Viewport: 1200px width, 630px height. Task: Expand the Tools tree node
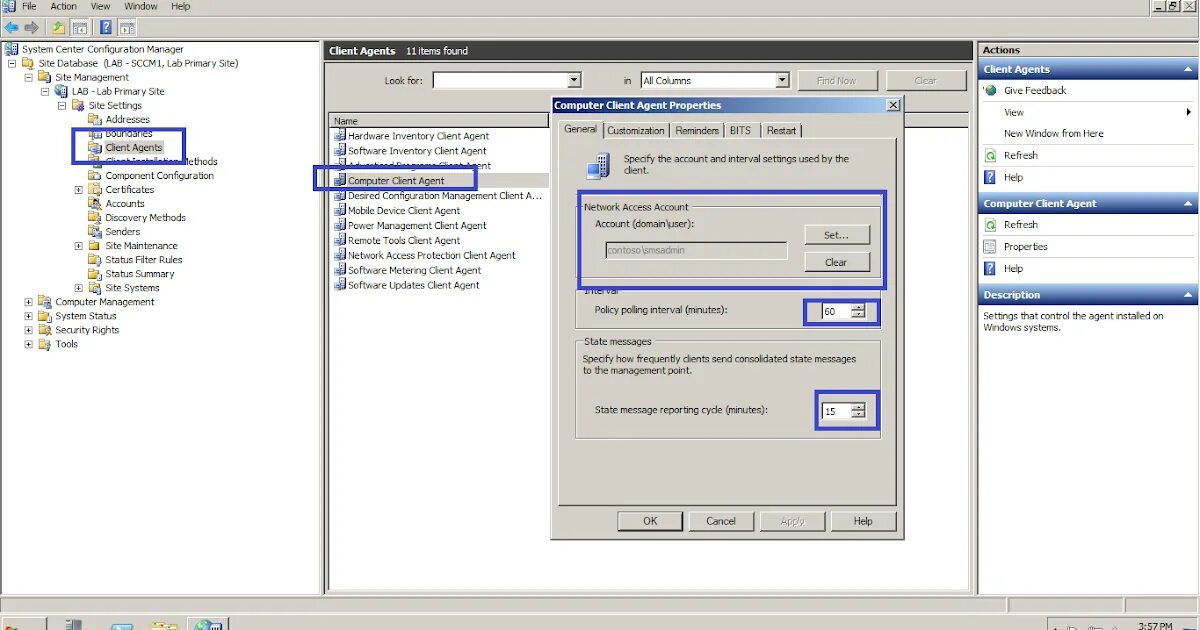[x=29, y=343]
